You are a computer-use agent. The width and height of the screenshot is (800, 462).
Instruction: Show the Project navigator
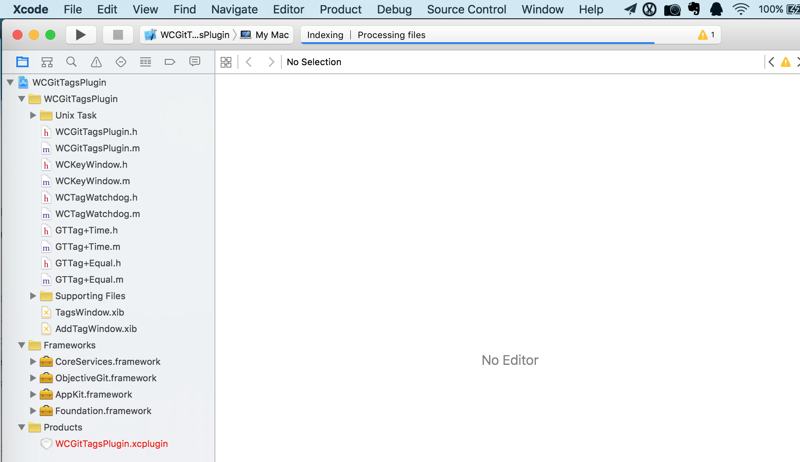point(22,62)
